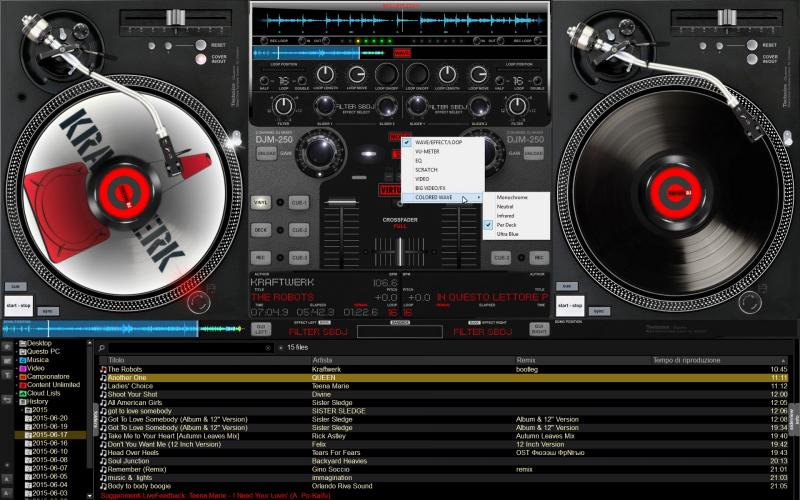Viewport: 800px width, 500px height.
Task: Clear the search field with the x icon
Action: (x=268, y=348)
